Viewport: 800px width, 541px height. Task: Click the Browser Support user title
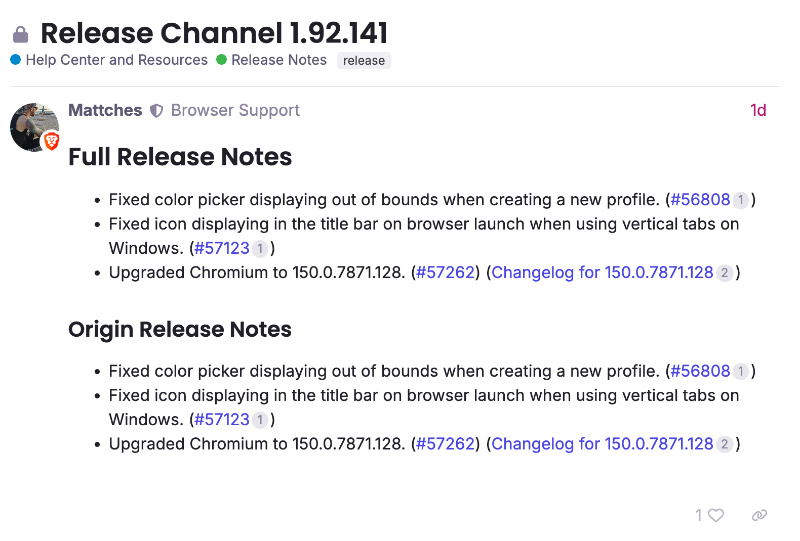click(235, 110)
